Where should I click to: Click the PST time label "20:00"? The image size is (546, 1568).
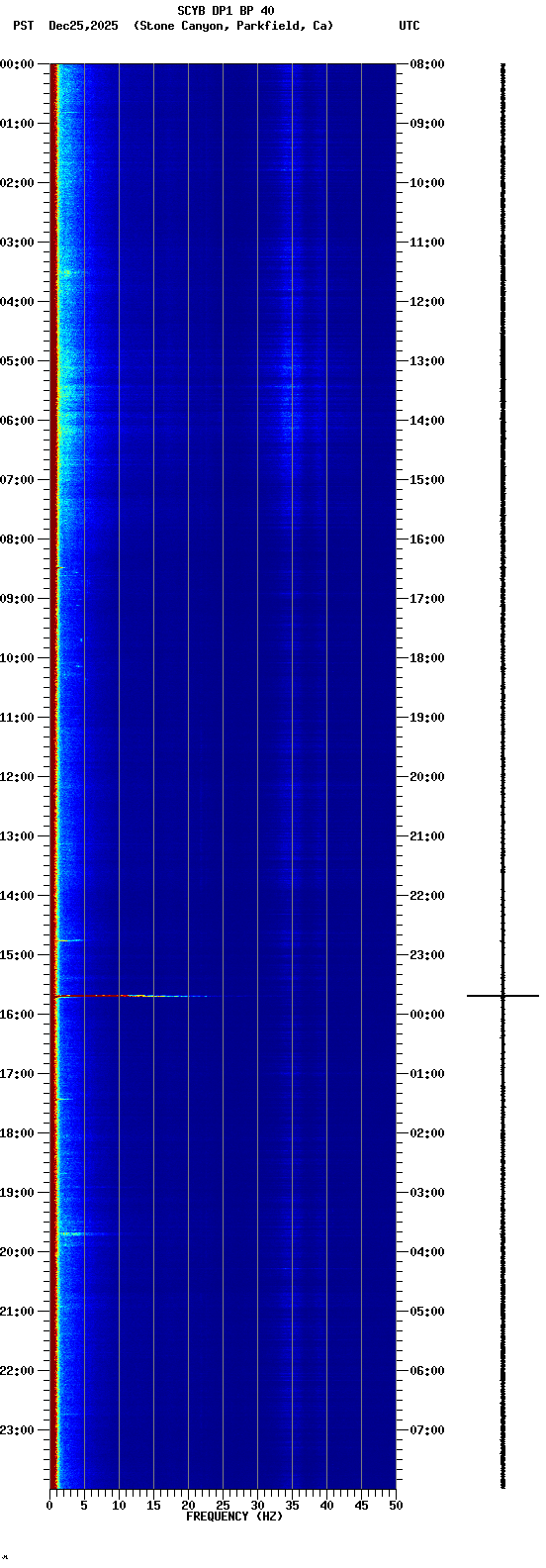[17, 1252]
